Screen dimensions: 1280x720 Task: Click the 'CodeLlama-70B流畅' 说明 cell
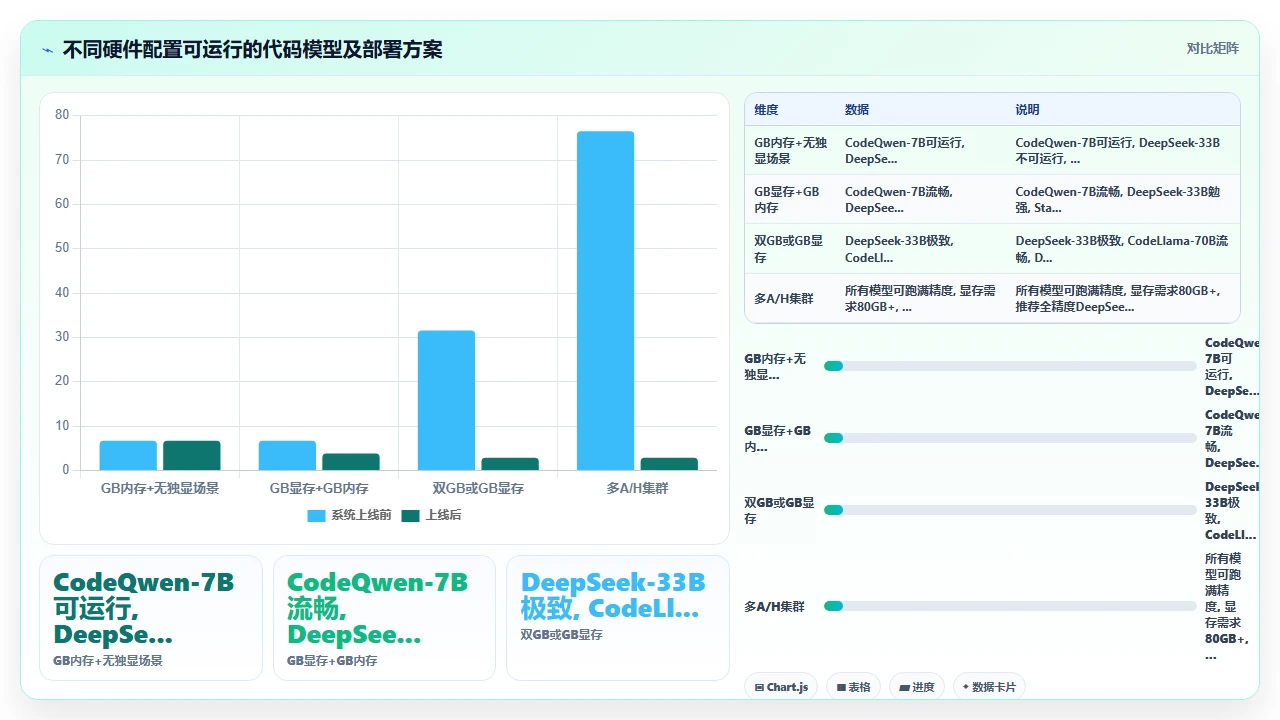(x=1123, y=249)
